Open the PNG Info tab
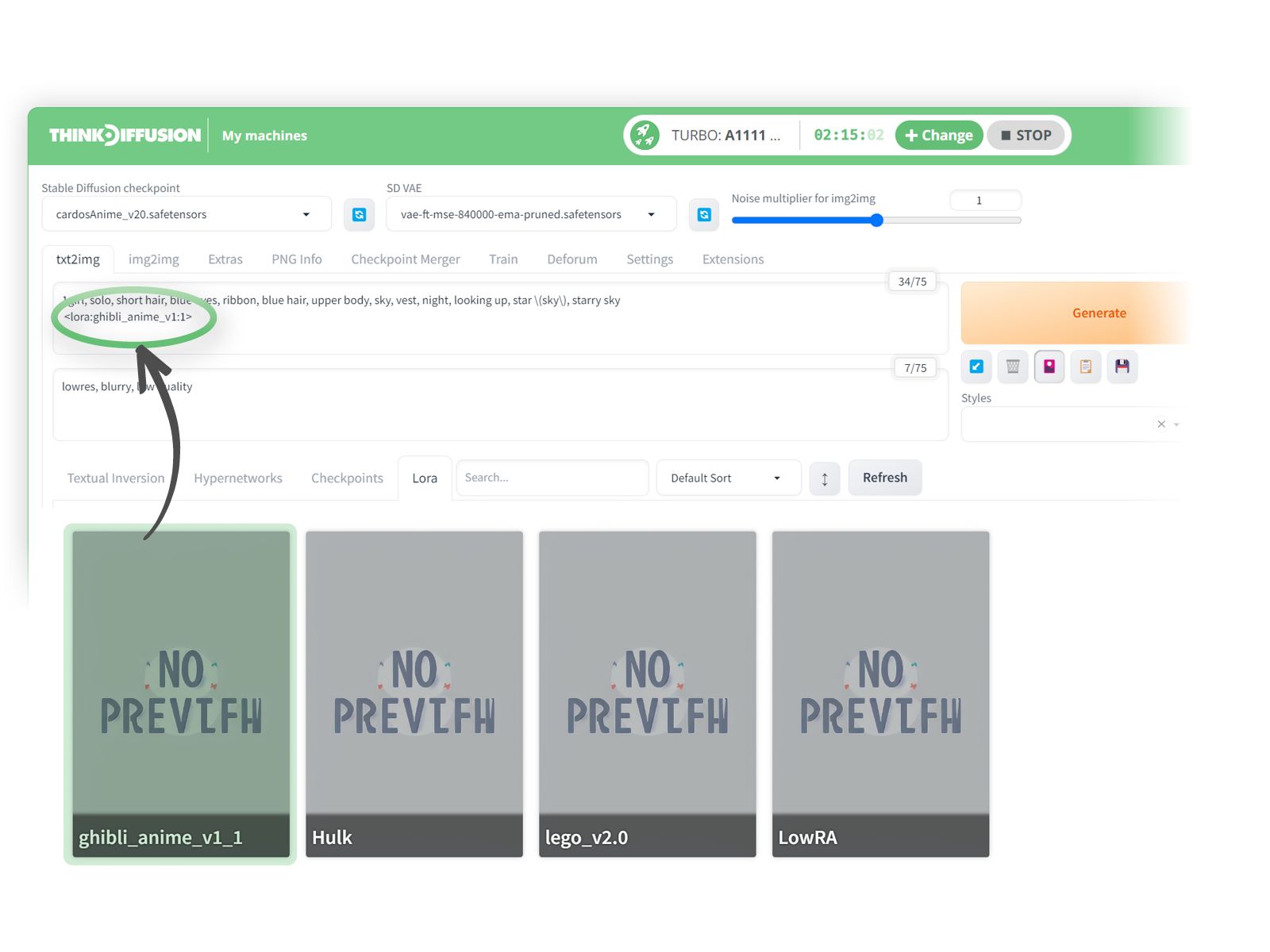This screenshot has height=952, width=1270. [x=297, y=259]
